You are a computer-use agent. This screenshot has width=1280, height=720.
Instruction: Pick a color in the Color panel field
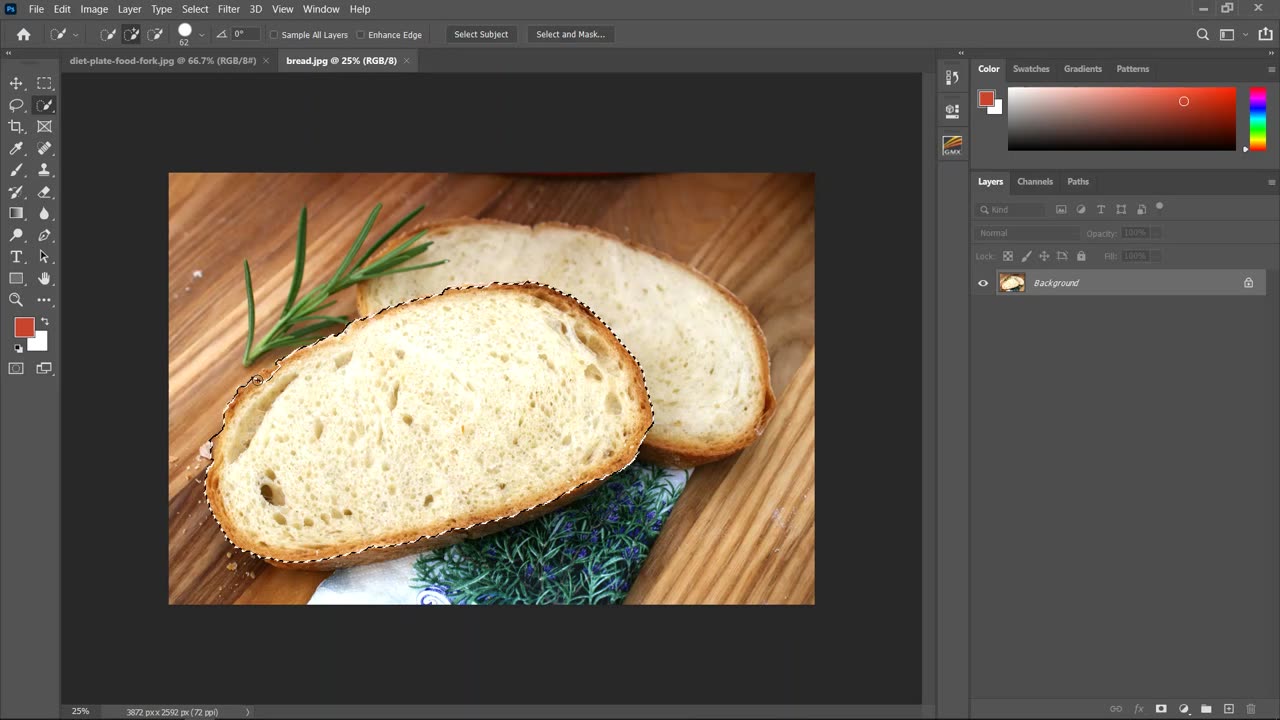point(1121,119)
